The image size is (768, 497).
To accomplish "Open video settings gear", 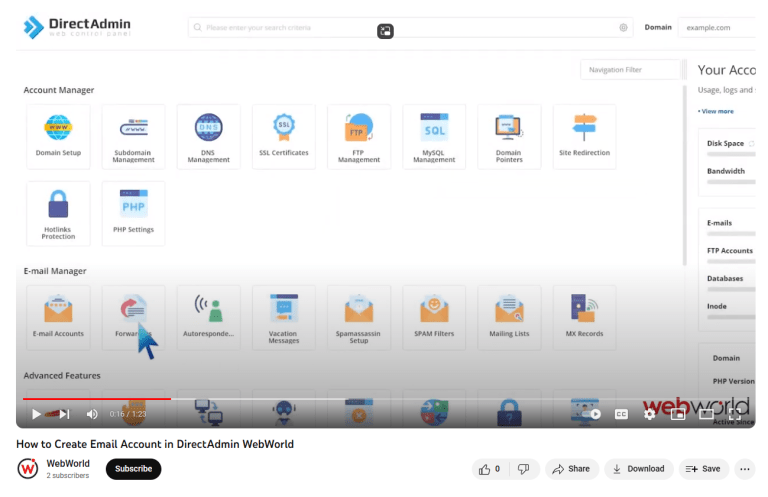I will (x=649, y=414).
